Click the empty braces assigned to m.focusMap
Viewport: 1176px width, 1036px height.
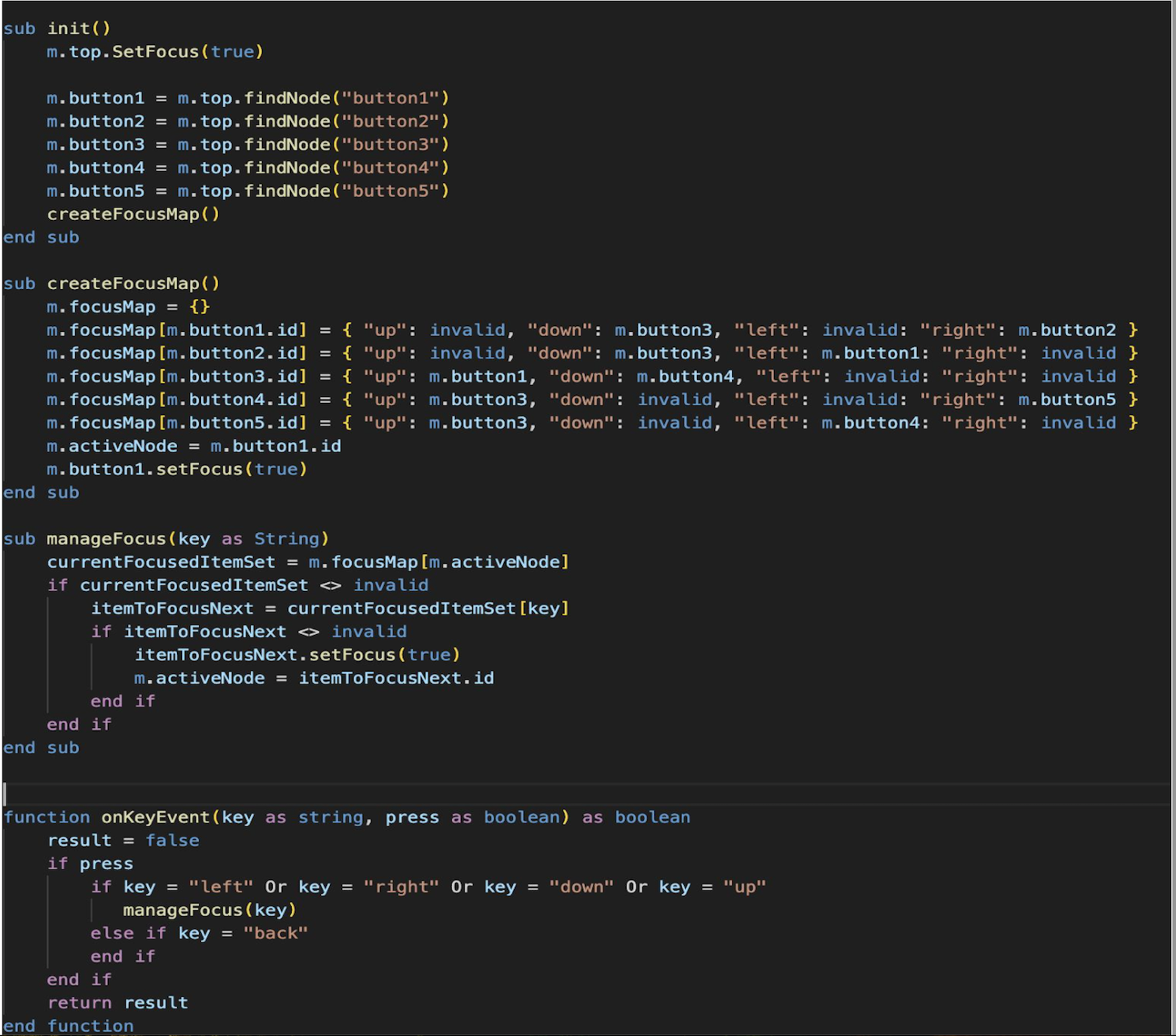coord(199,307)
